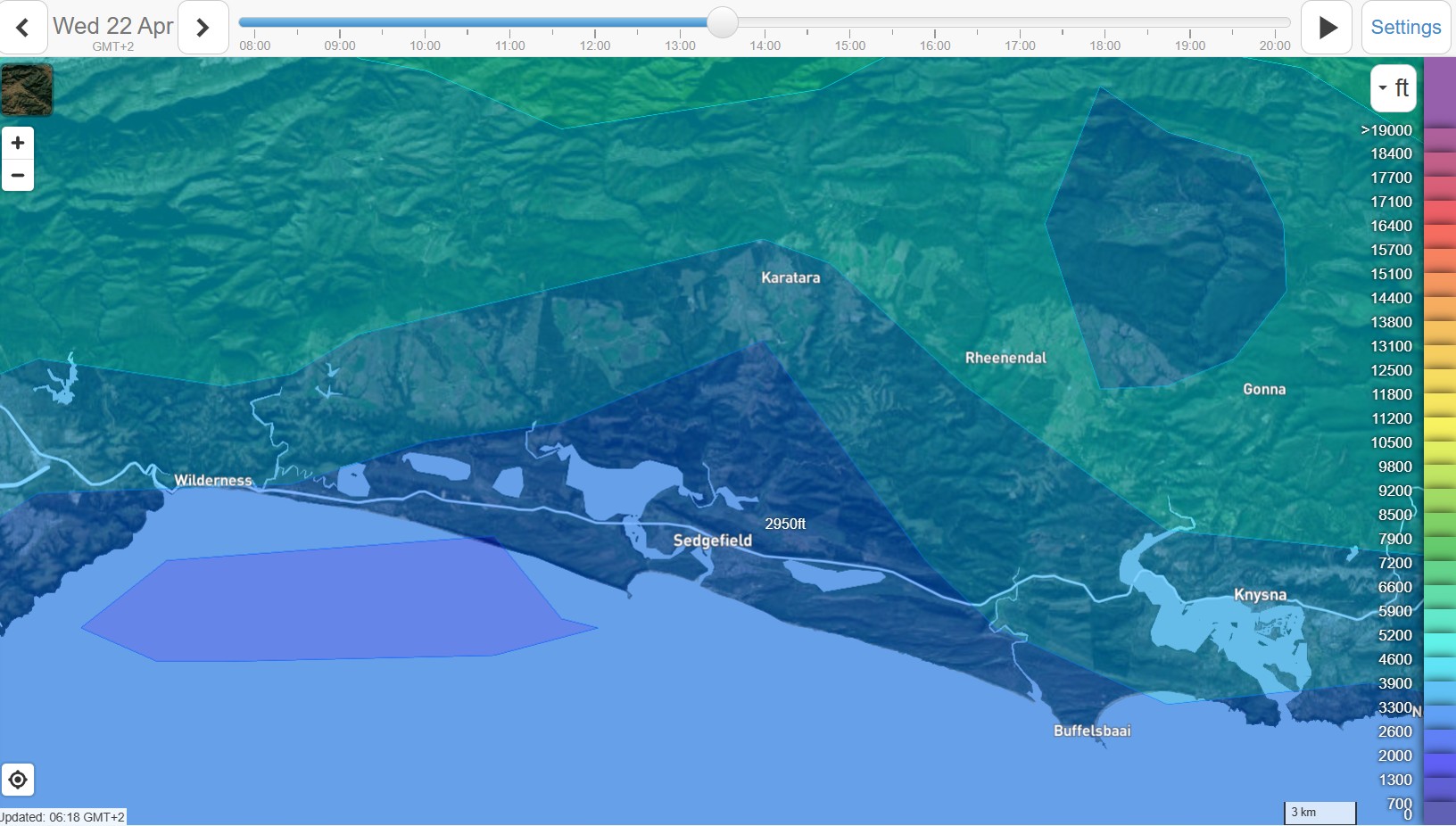
Task: Open the ft altitude unit dropdown
Action: [x=1393, y=88]
